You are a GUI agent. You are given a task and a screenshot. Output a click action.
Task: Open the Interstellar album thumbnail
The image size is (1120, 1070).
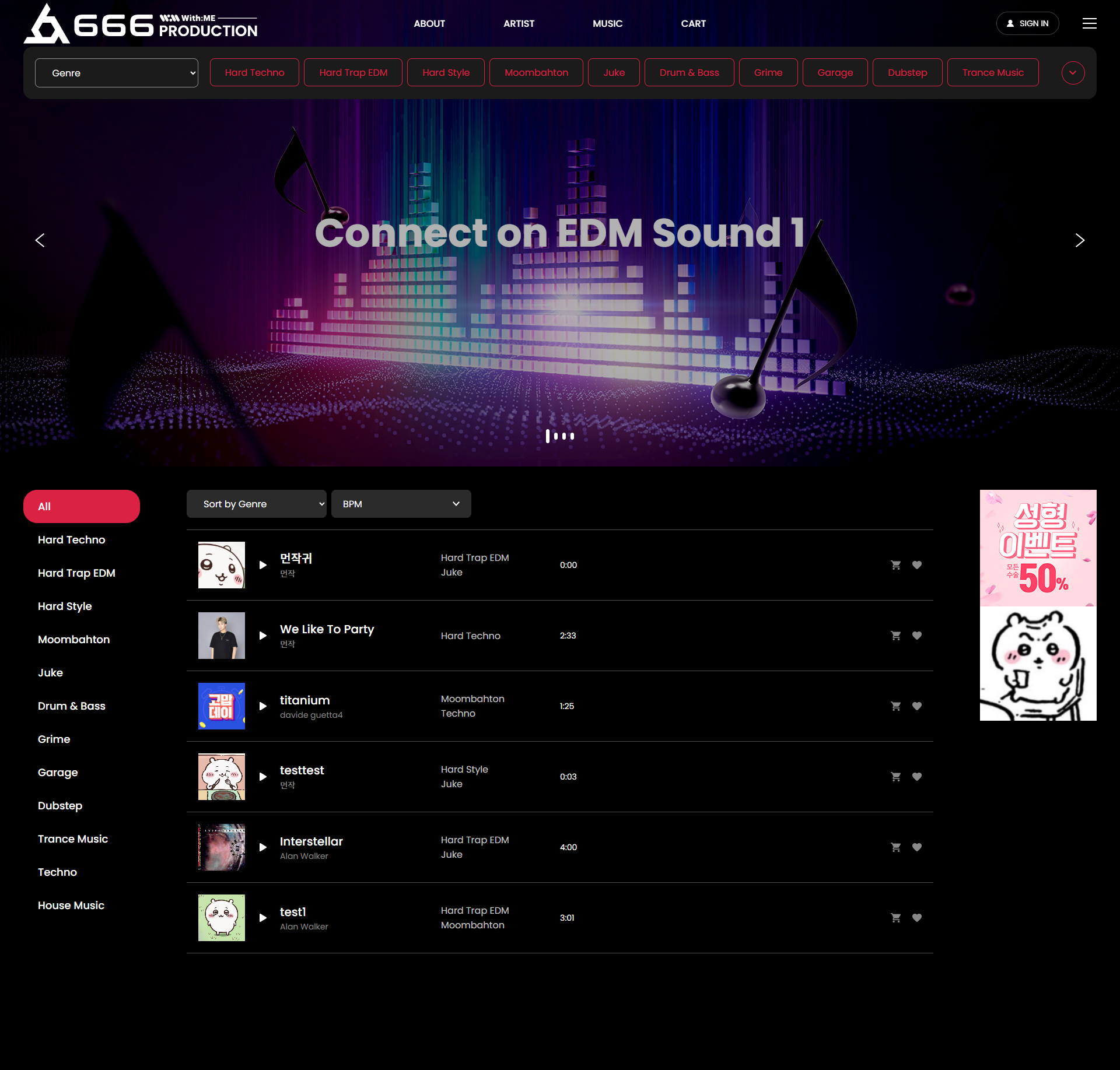click(x=222, y=847)
